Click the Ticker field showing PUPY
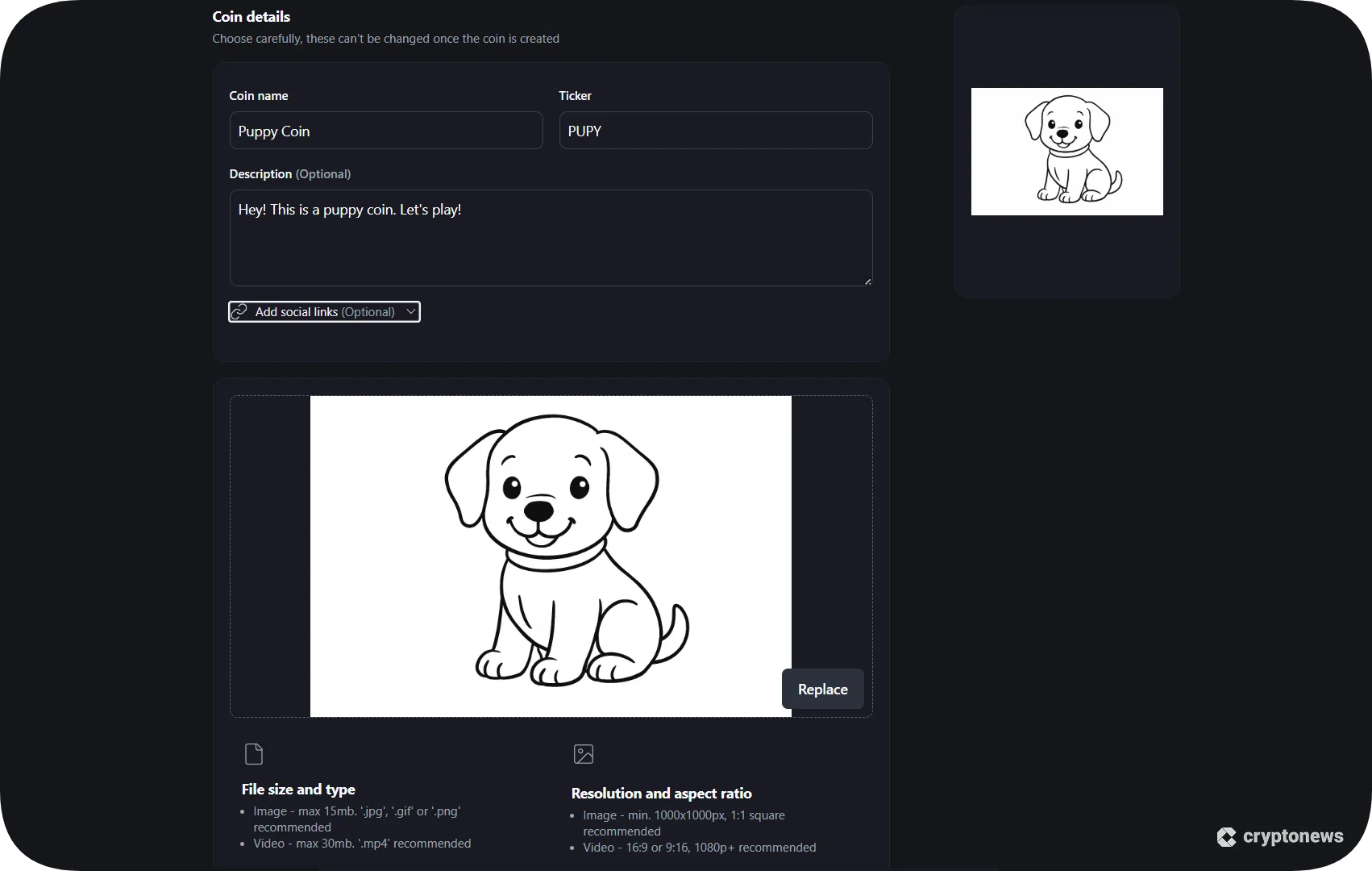This screenshot has width=1372, height=871. coord(715,130)
